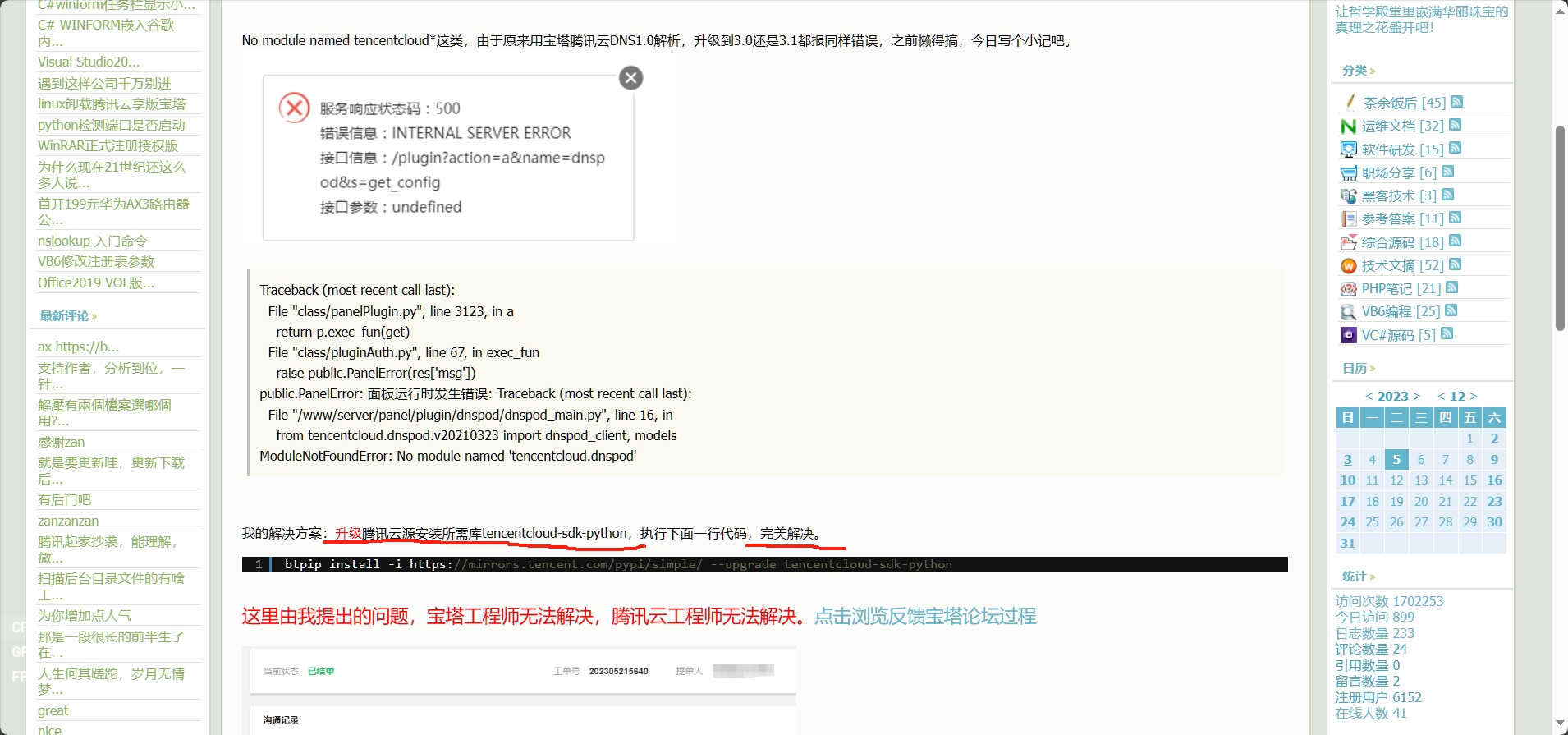
Task: Open the VB6编程 [25] category
Action: [1401, 311]
